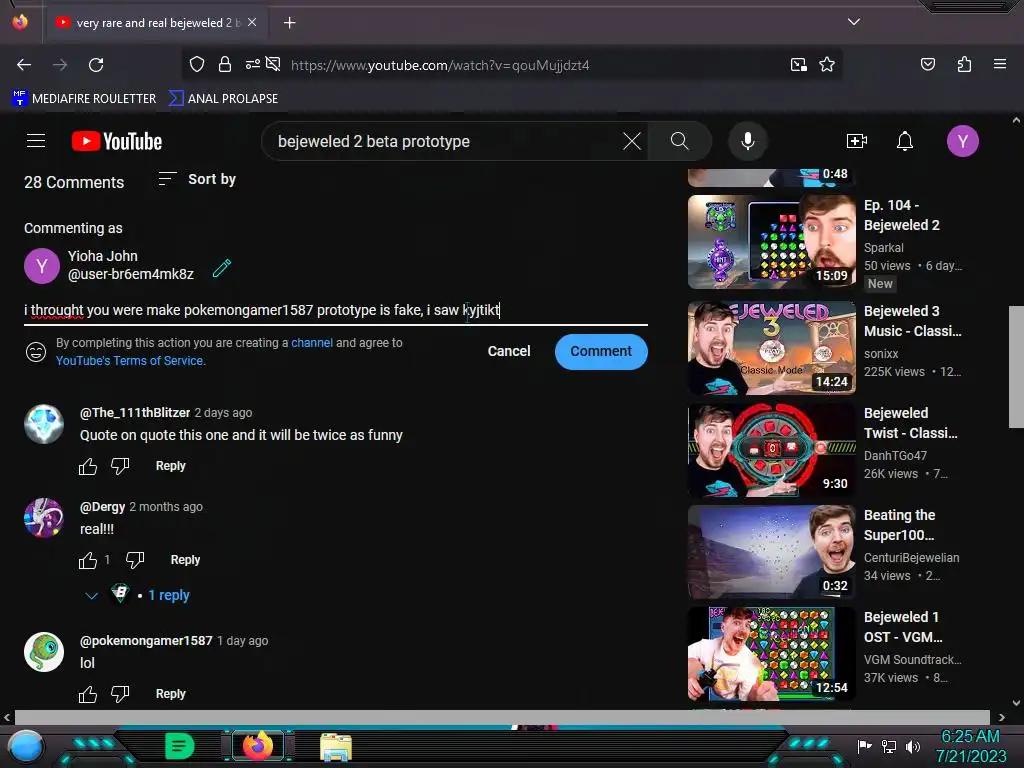This screenshot has width=1024, height=768.
Task: Open the volume speaker tray icon
Action: 912,746
